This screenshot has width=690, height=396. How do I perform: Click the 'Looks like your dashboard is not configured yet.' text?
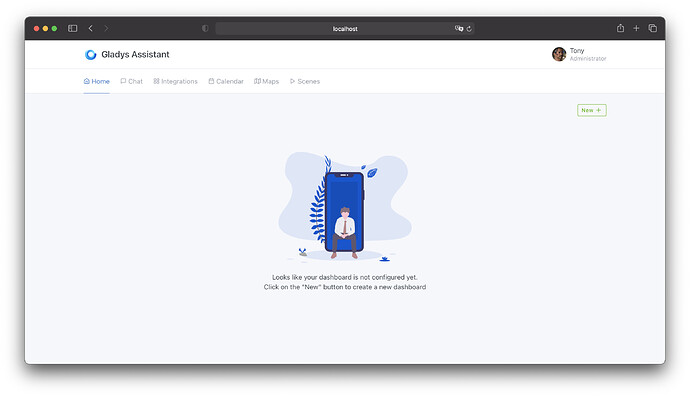click(345, 277)
